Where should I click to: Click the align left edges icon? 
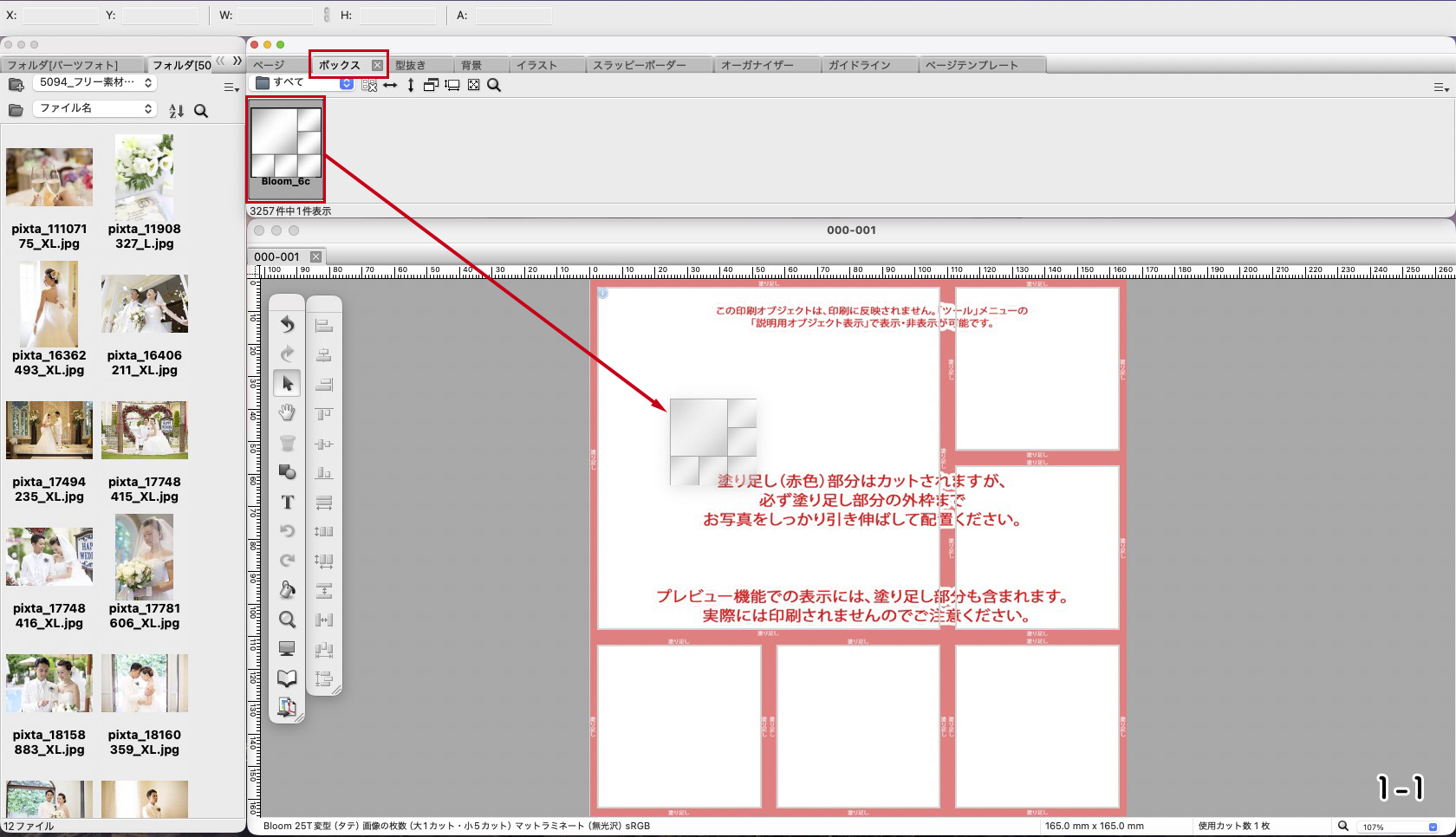[x=324, y=326]
